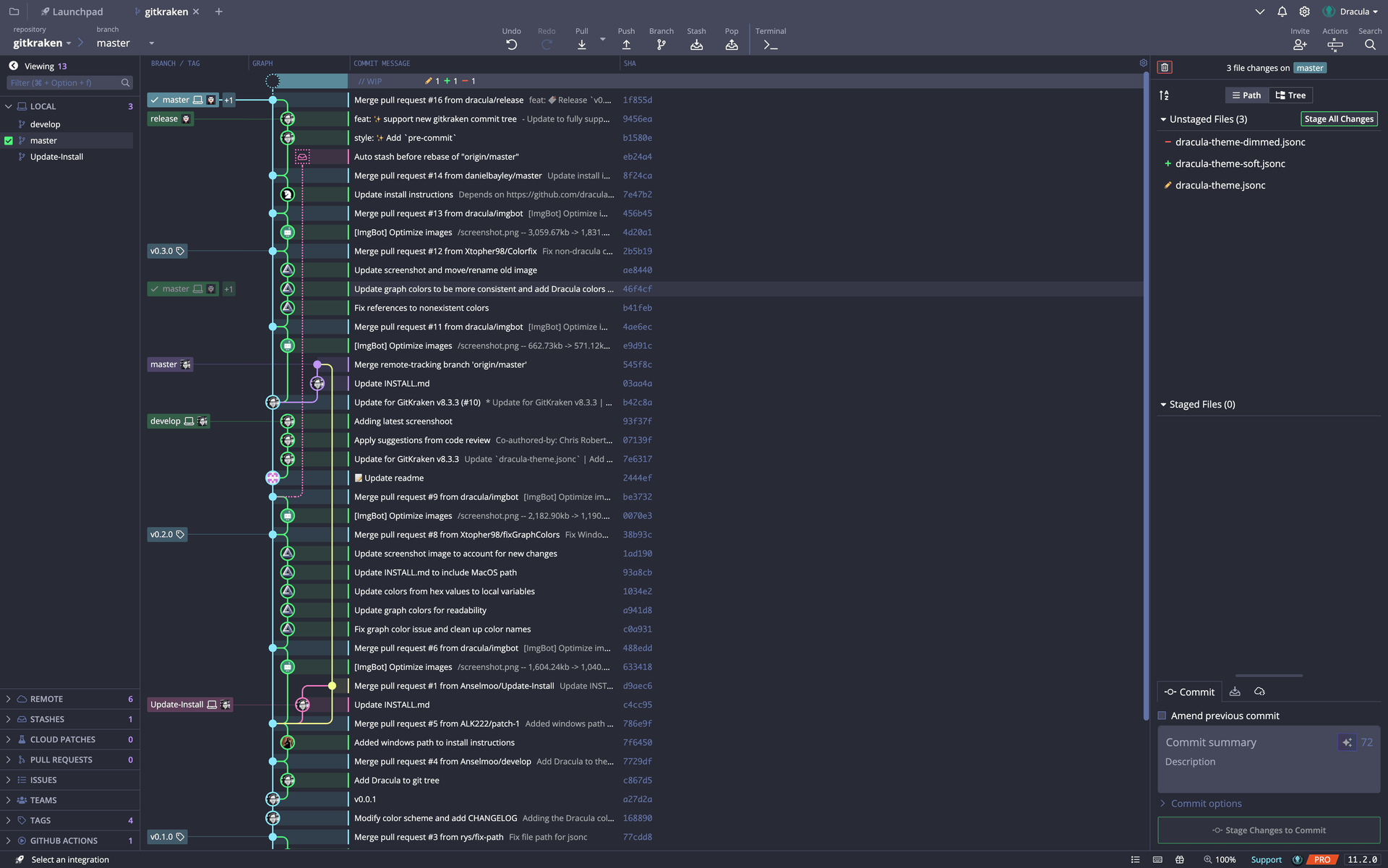Image resolution: width=1388 pixels, height=868 pixels.
Task: Open the Terminal from the toolbar
Action: point(771,44)
